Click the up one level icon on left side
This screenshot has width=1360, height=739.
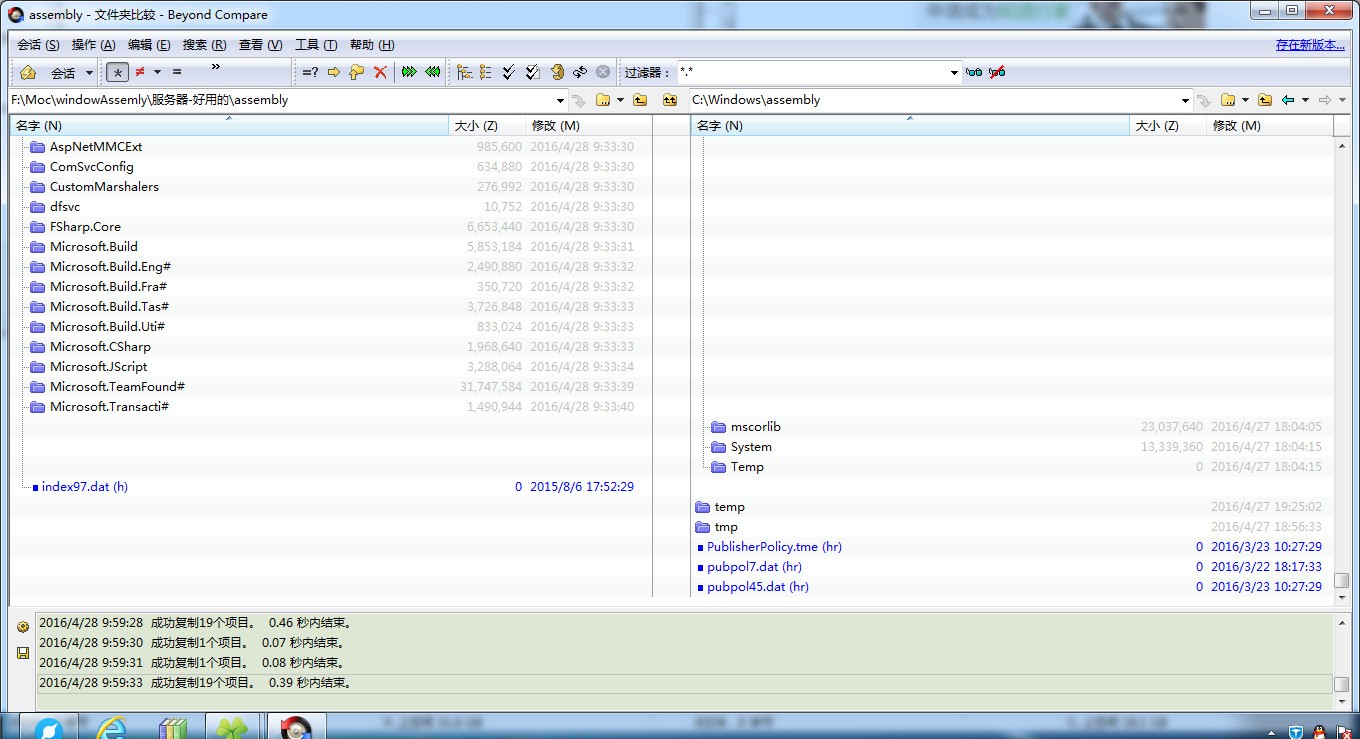(x=640, y=100)
